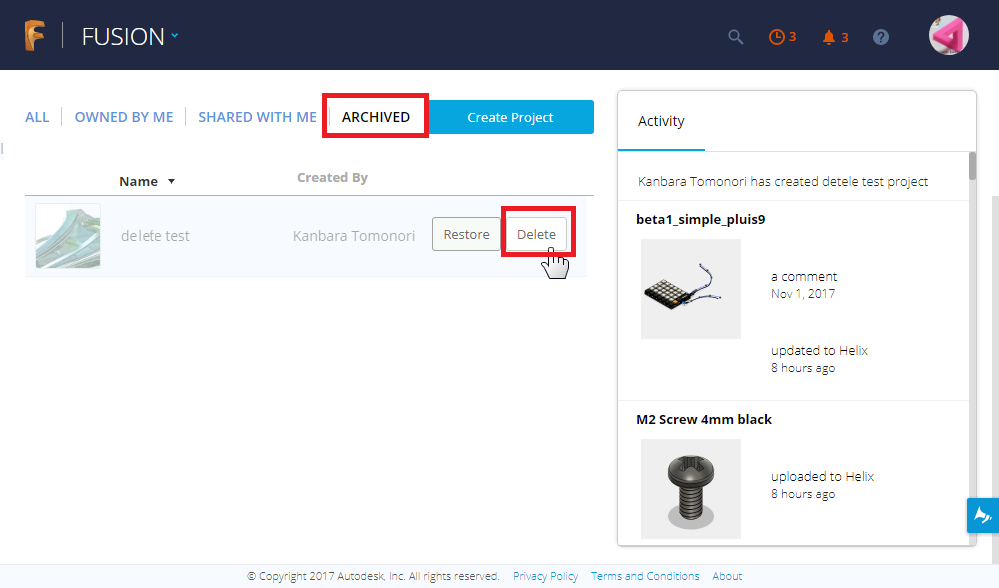Switch to the SHARED WITH ME tab
Viewport: 999px width, 588px height.
click(x=257, y=117)
